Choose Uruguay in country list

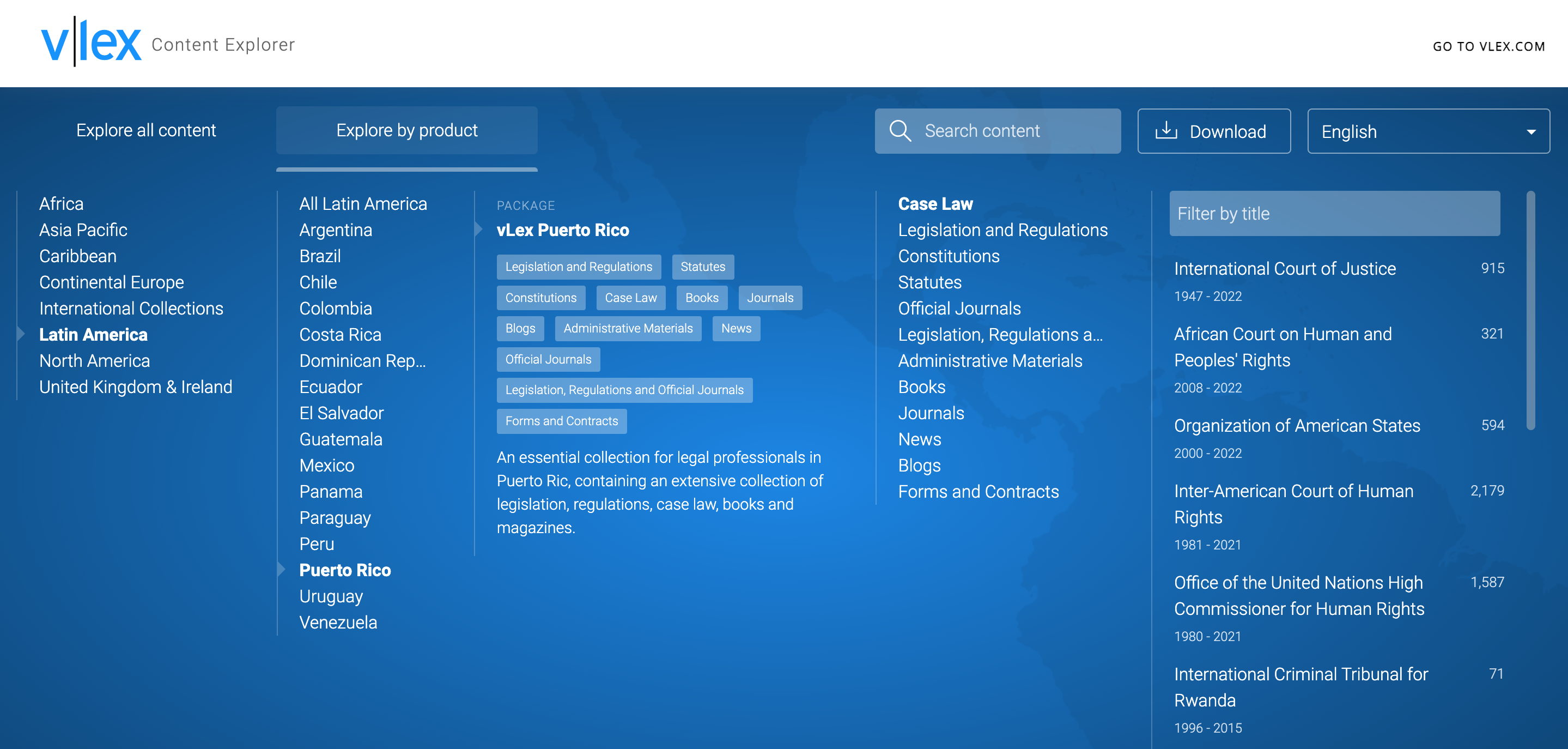pyautogui.click(x=331, y=596)
